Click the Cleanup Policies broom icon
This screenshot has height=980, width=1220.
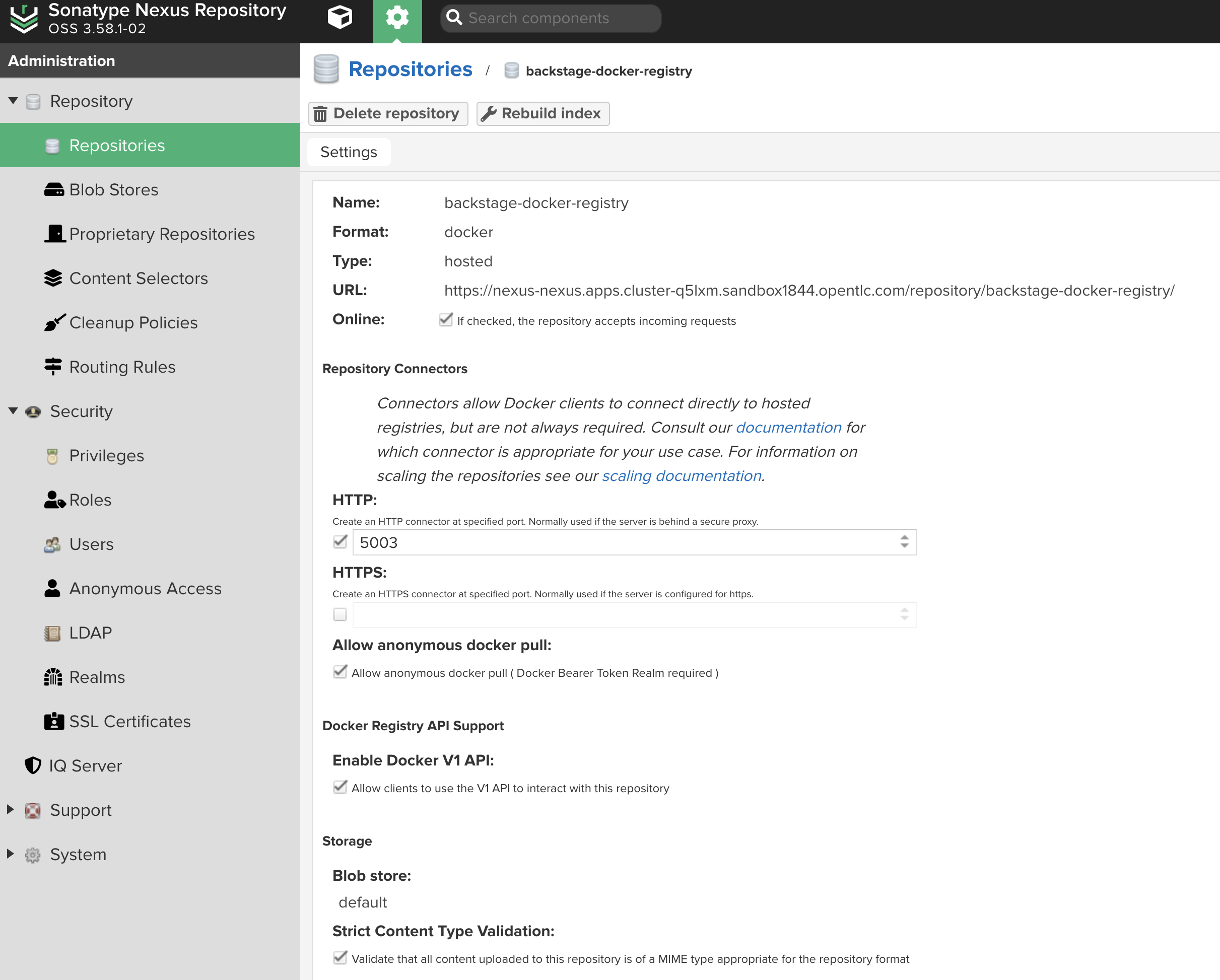coord(55,322)
